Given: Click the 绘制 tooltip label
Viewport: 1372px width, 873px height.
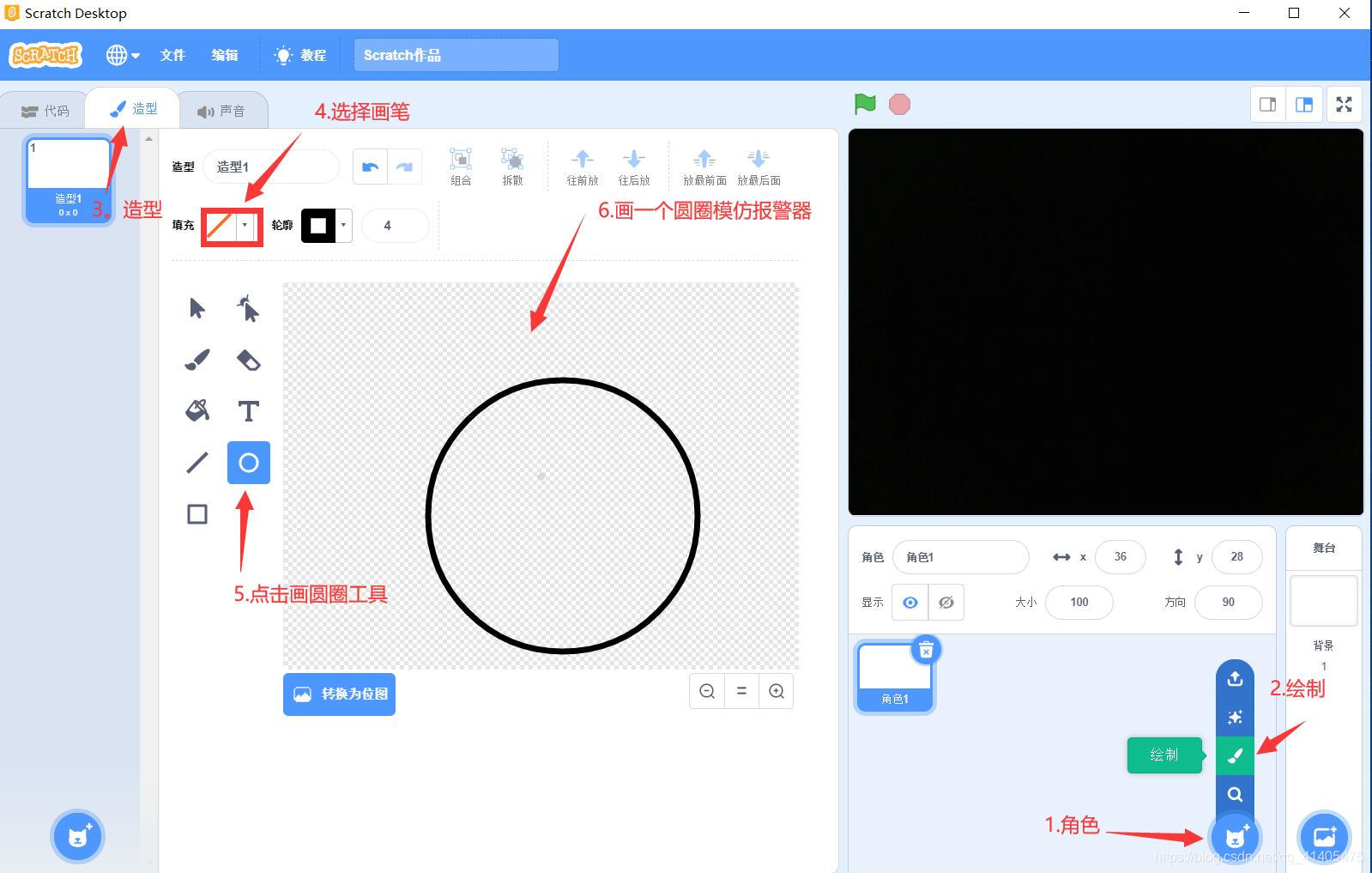Looking at the screenshot, I should click(1164, 755).
